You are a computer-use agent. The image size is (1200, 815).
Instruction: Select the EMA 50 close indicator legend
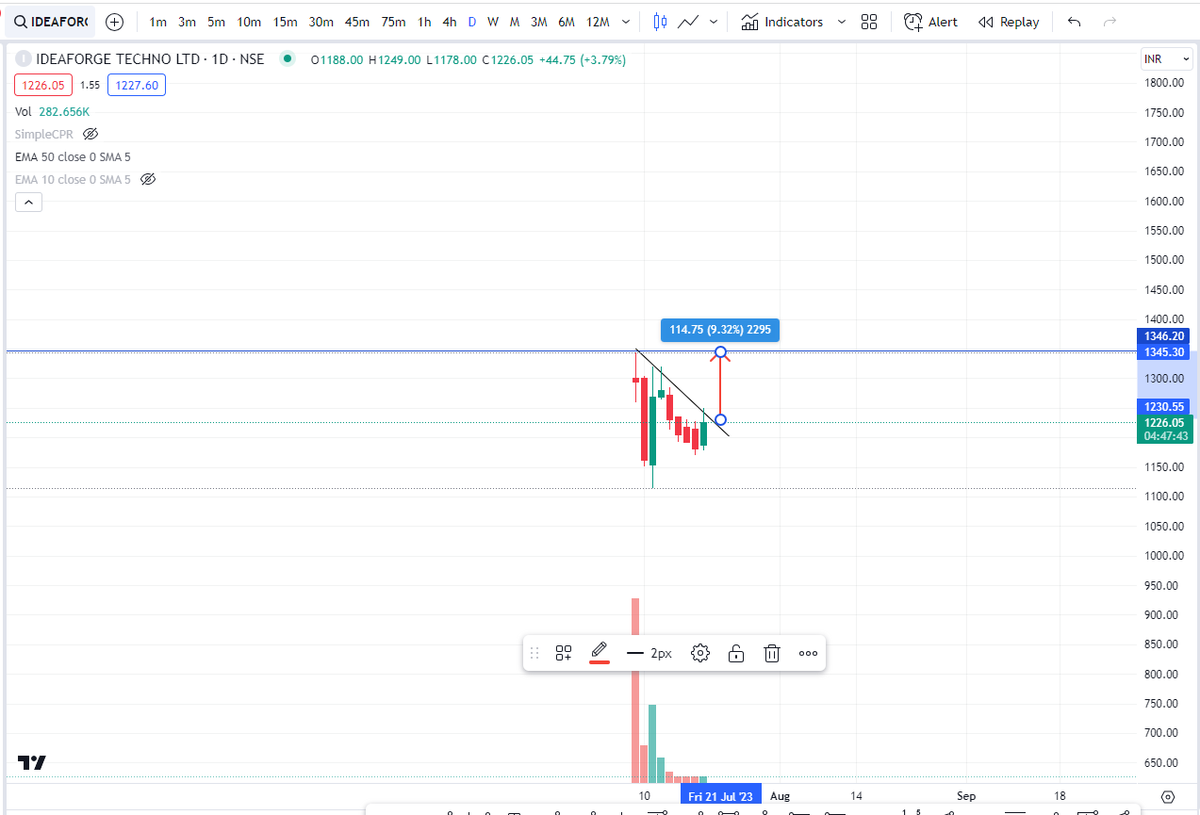(x=73, y=157)
